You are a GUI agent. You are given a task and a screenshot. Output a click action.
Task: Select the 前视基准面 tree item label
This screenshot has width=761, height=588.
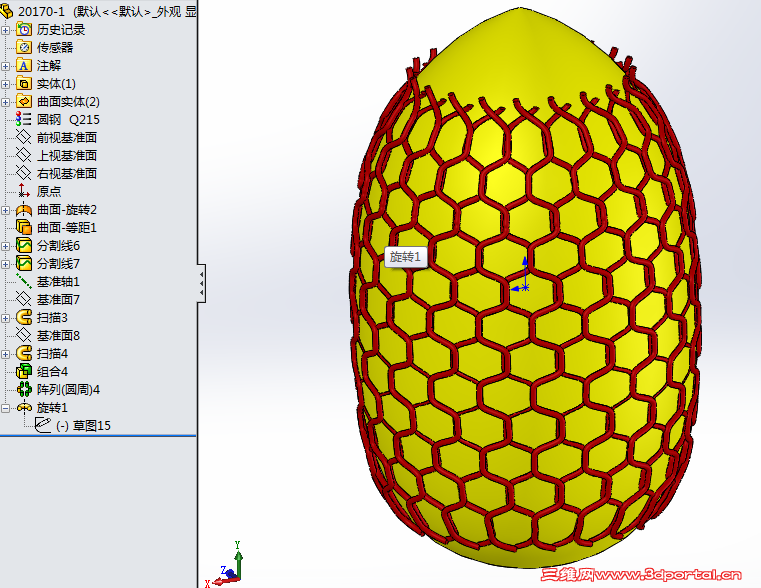(x=67, y=138)
